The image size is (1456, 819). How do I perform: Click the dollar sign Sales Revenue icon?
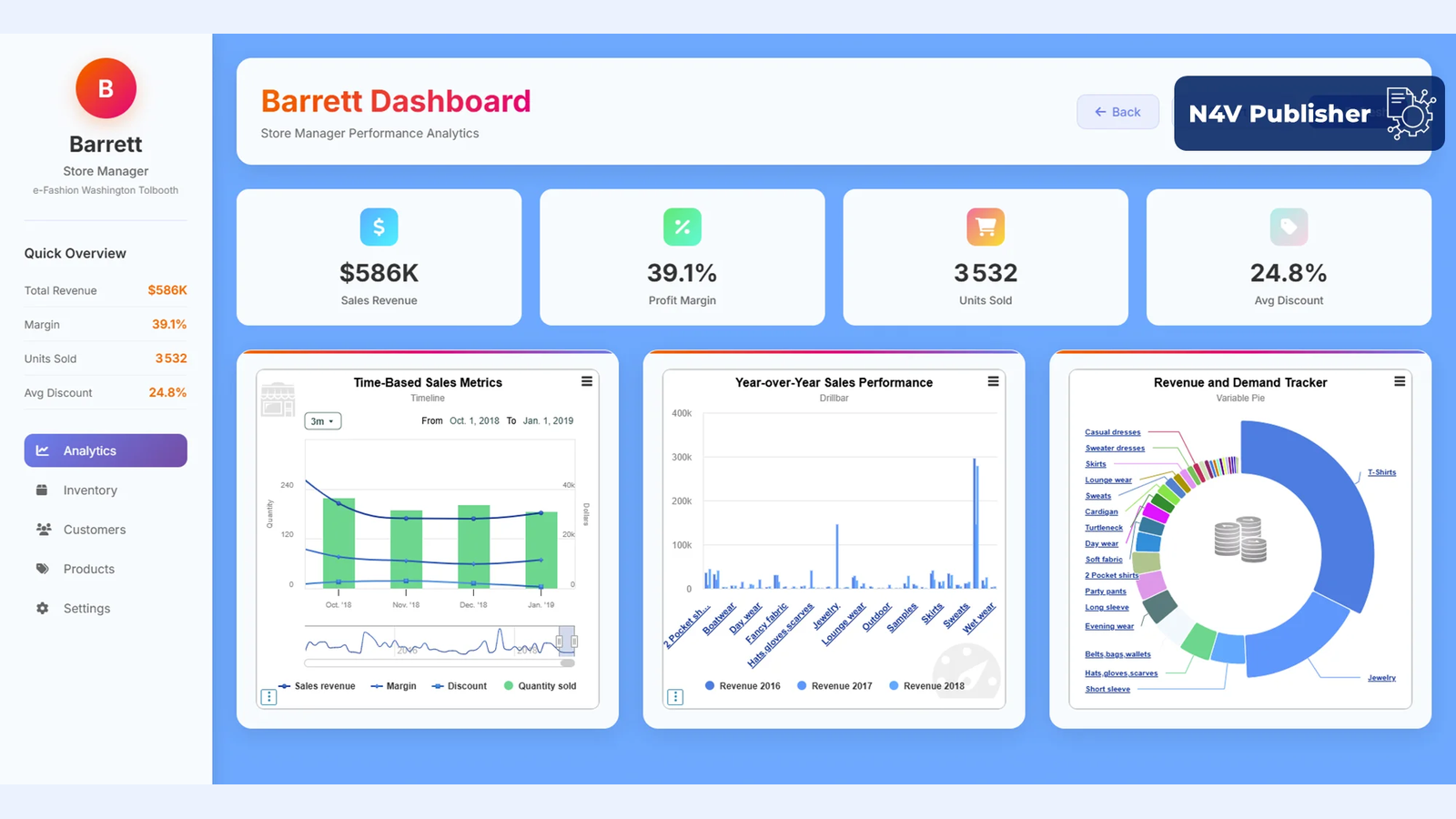click(379, 227)
